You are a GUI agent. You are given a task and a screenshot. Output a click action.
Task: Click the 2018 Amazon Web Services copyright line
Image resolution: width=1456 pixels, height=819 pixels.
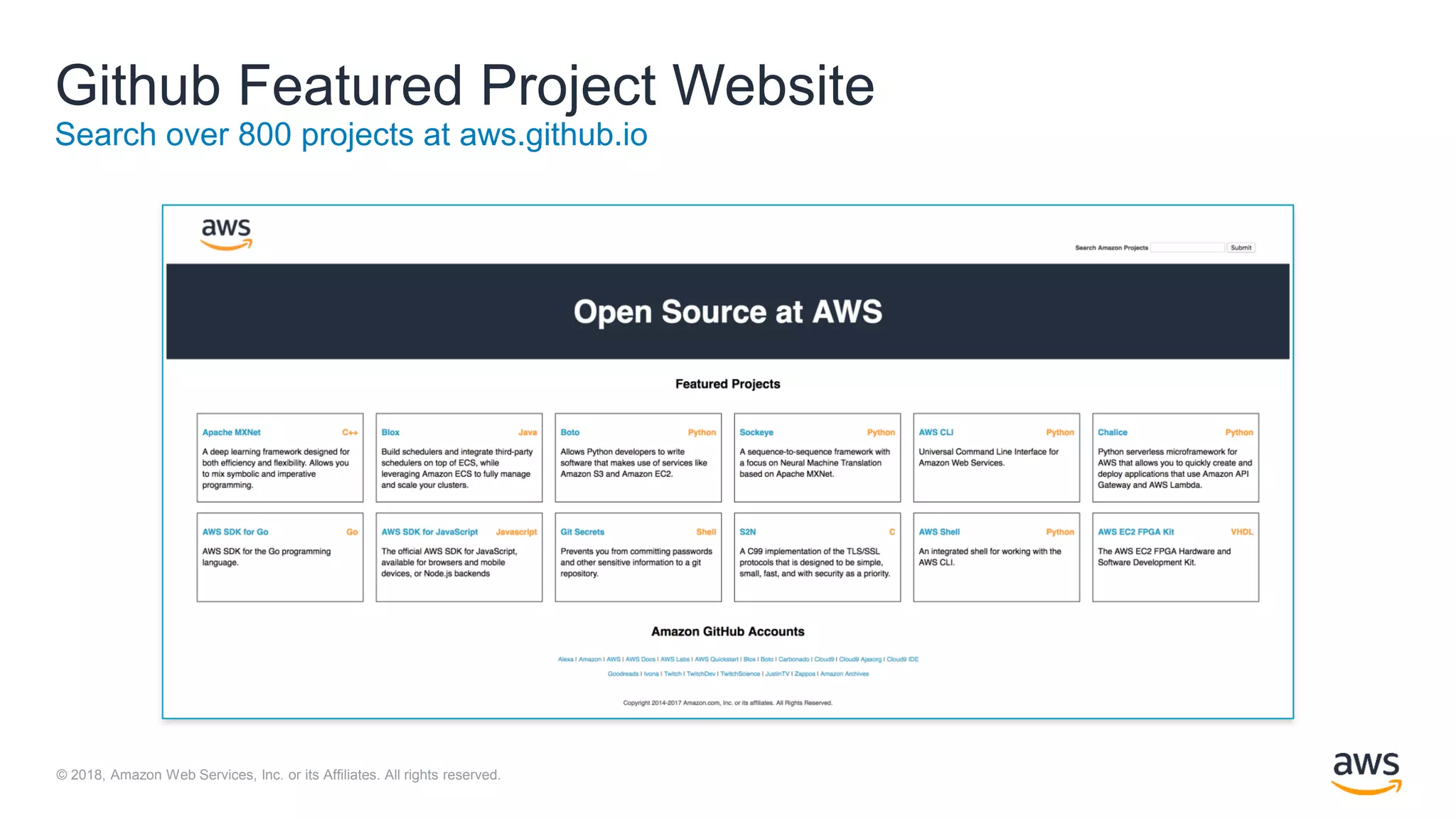(278, 775)
